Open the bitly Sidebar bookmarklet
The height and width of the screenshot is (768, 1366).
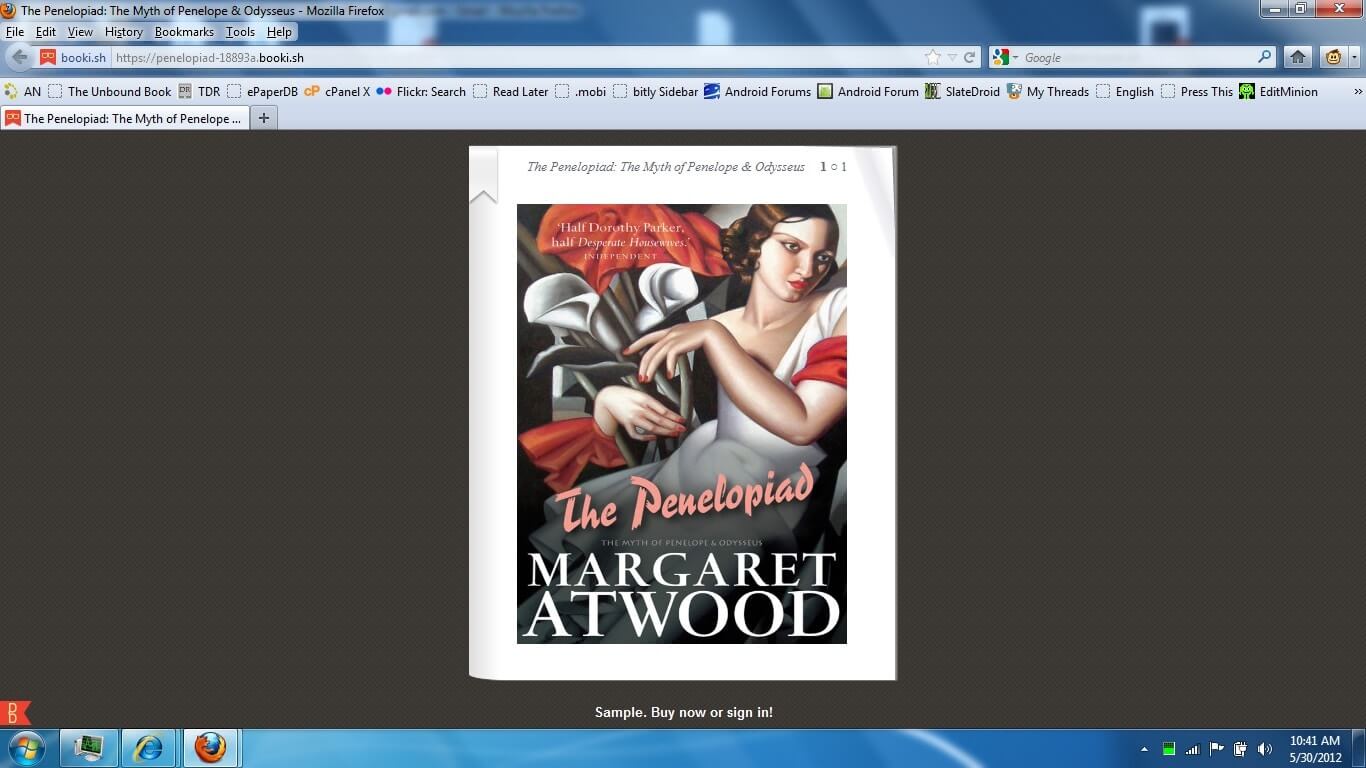point(655,91)
